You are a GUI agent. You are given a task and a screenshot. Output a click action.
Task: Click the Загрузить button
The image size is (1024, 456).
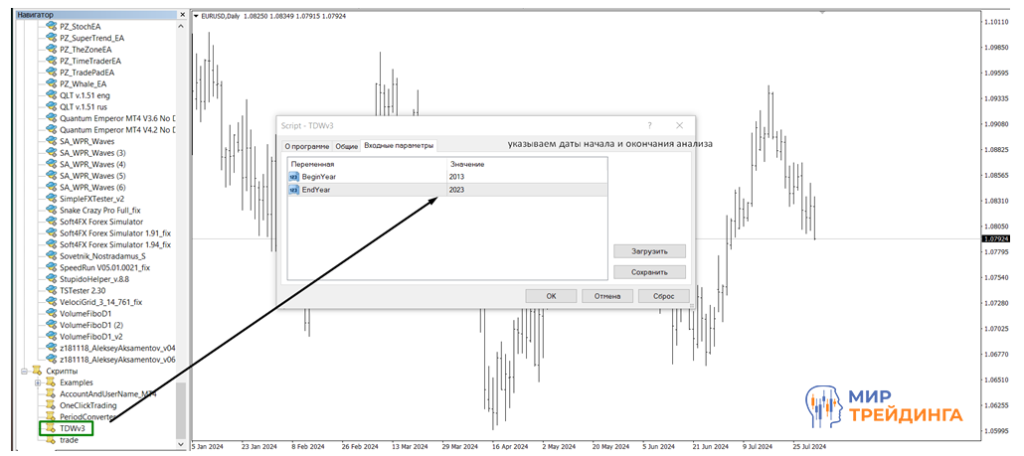[x=649, y=252]
